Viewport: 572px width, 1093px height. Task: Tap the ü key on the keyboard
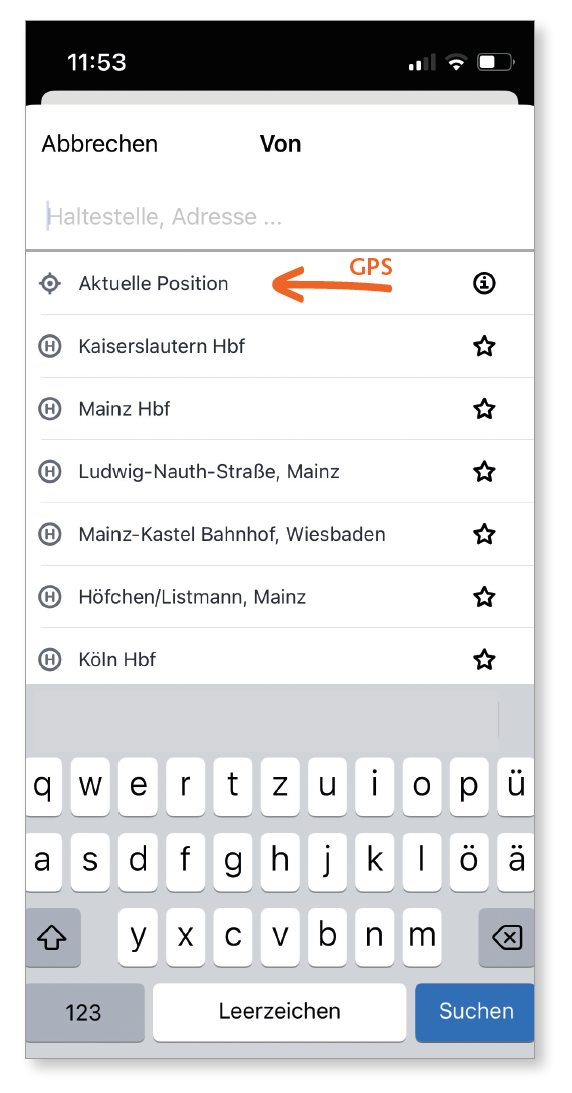(x=516, y=786)
